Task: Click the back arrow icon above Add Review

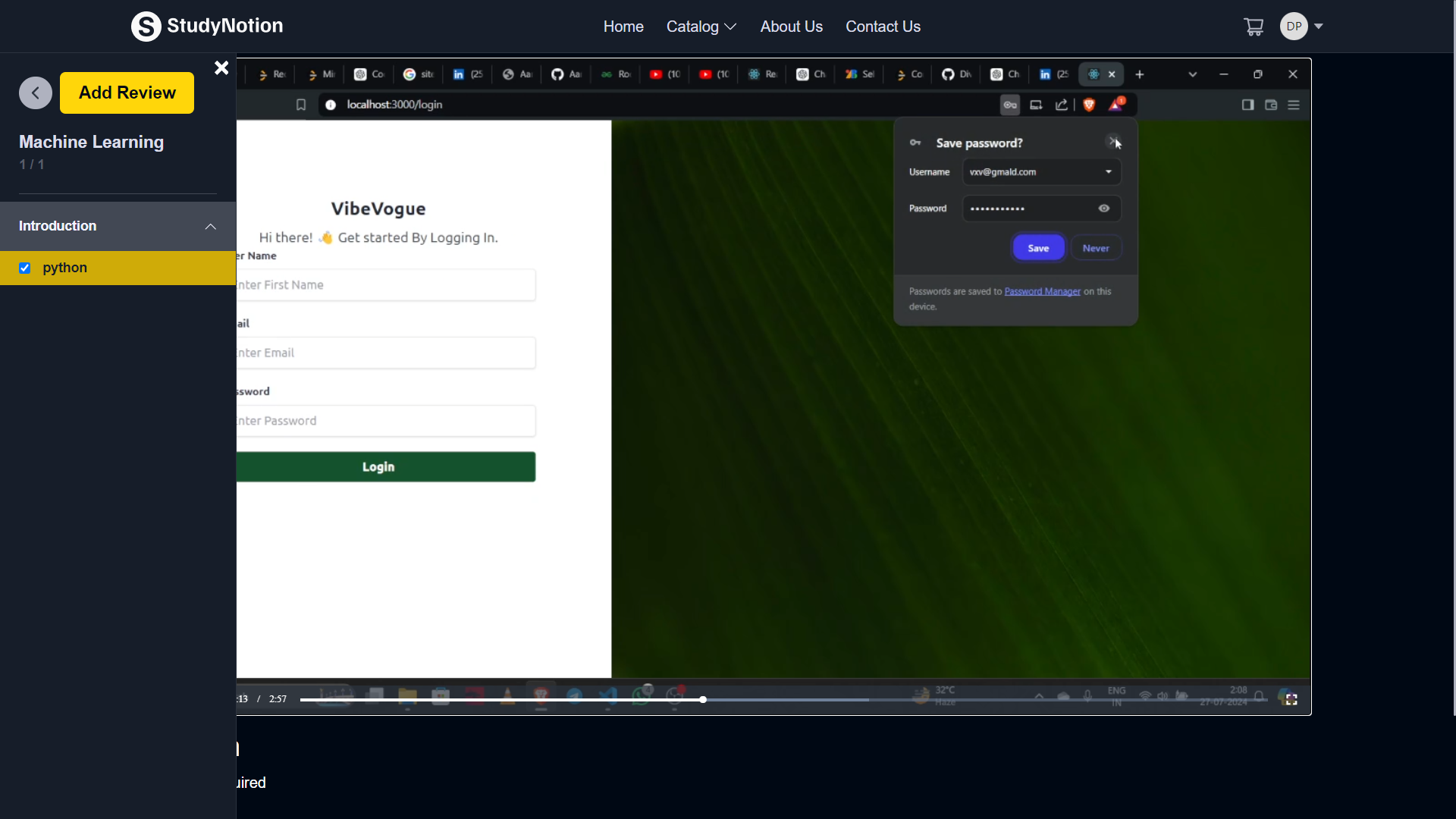Action: 35,93
